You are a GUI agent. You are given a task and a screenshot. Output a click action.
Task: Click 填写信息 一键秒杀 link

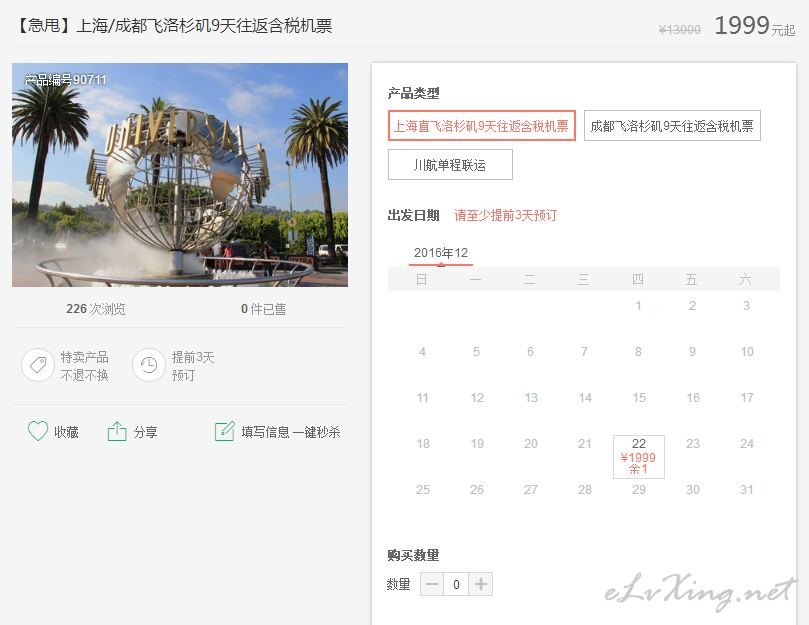coord(290,432)
